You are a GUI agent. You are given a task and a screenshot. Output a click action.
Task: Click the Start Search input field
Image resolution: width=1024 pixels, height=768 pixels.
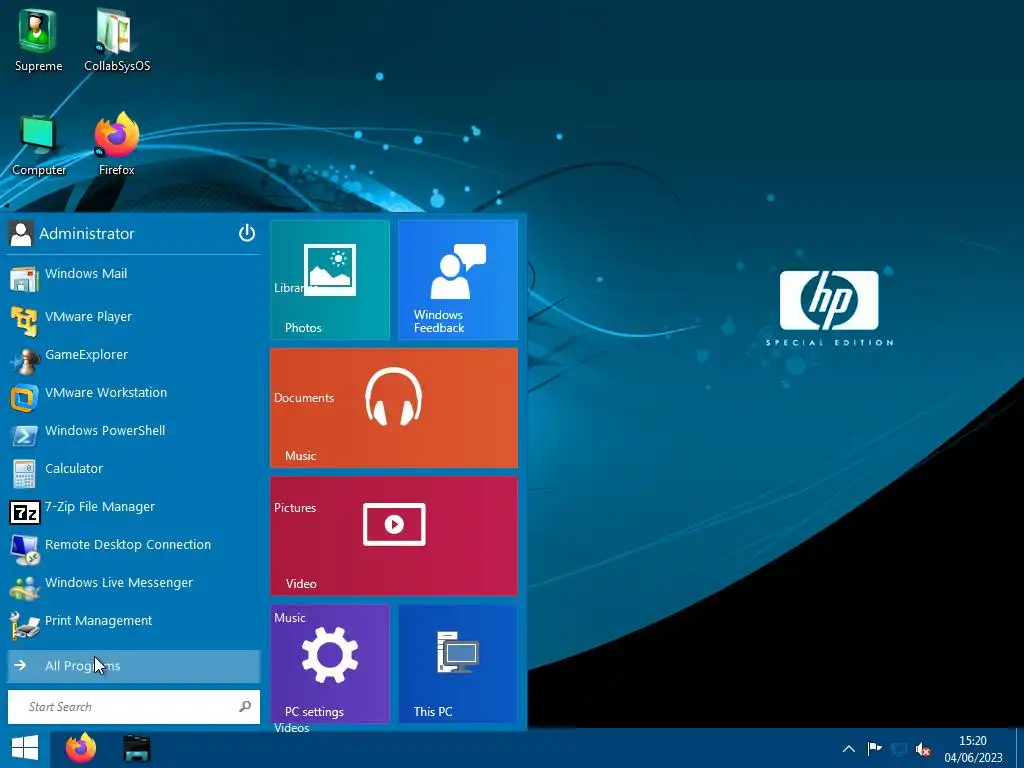[x=134, y=707]
